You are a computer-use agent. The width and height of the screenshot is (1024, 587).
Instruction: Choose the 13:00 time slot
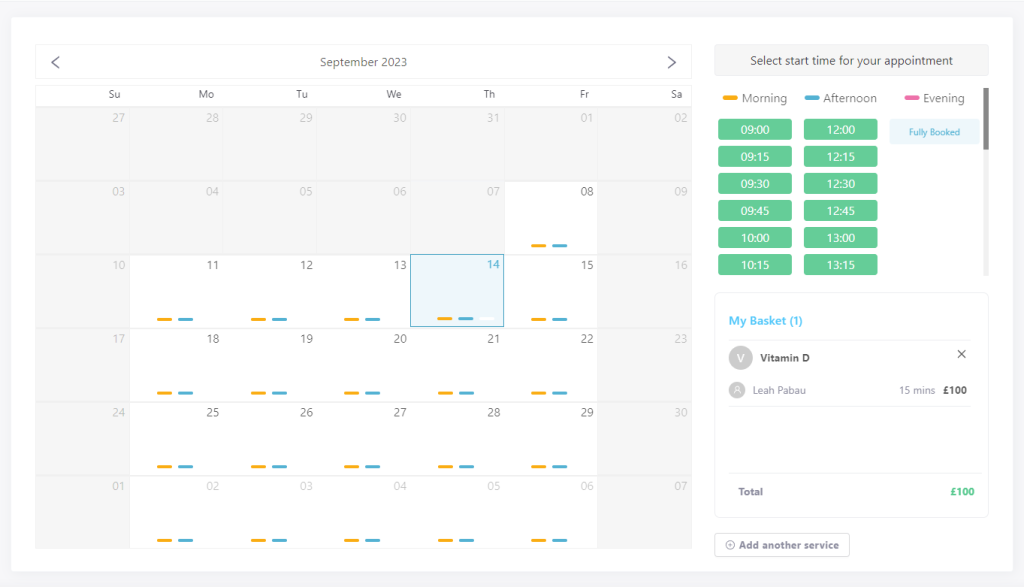(840, 238)
